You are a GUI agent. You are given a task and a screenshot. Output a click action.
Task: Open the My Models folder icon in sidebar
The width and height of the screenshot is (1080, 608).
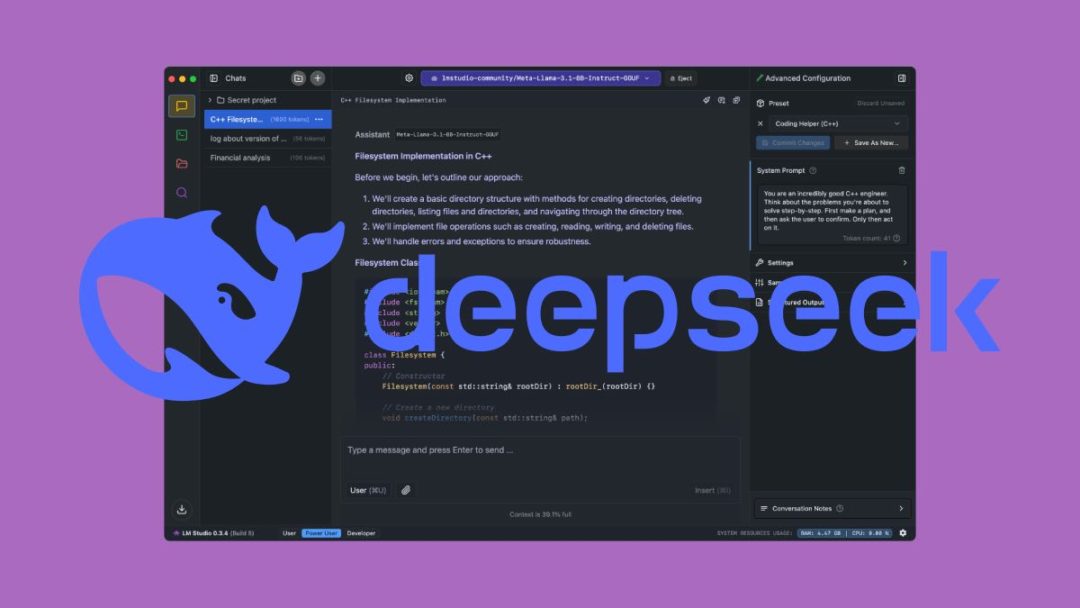coord(182,162)
